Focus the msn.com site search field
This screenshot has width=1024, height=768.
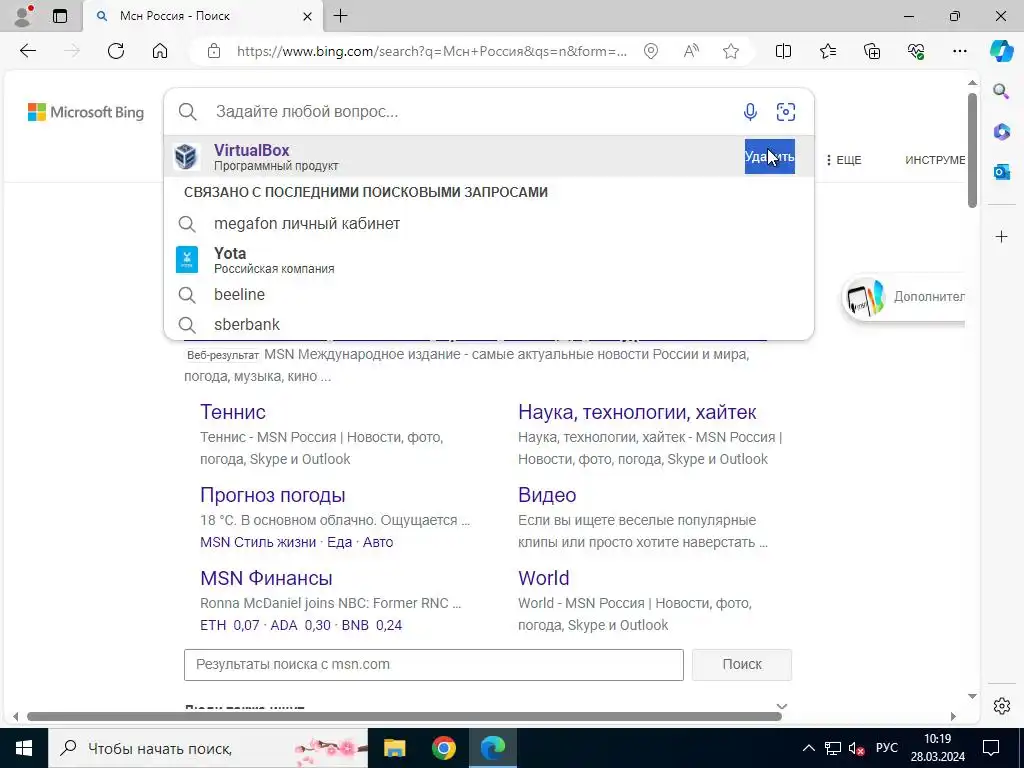click(434, 664)
